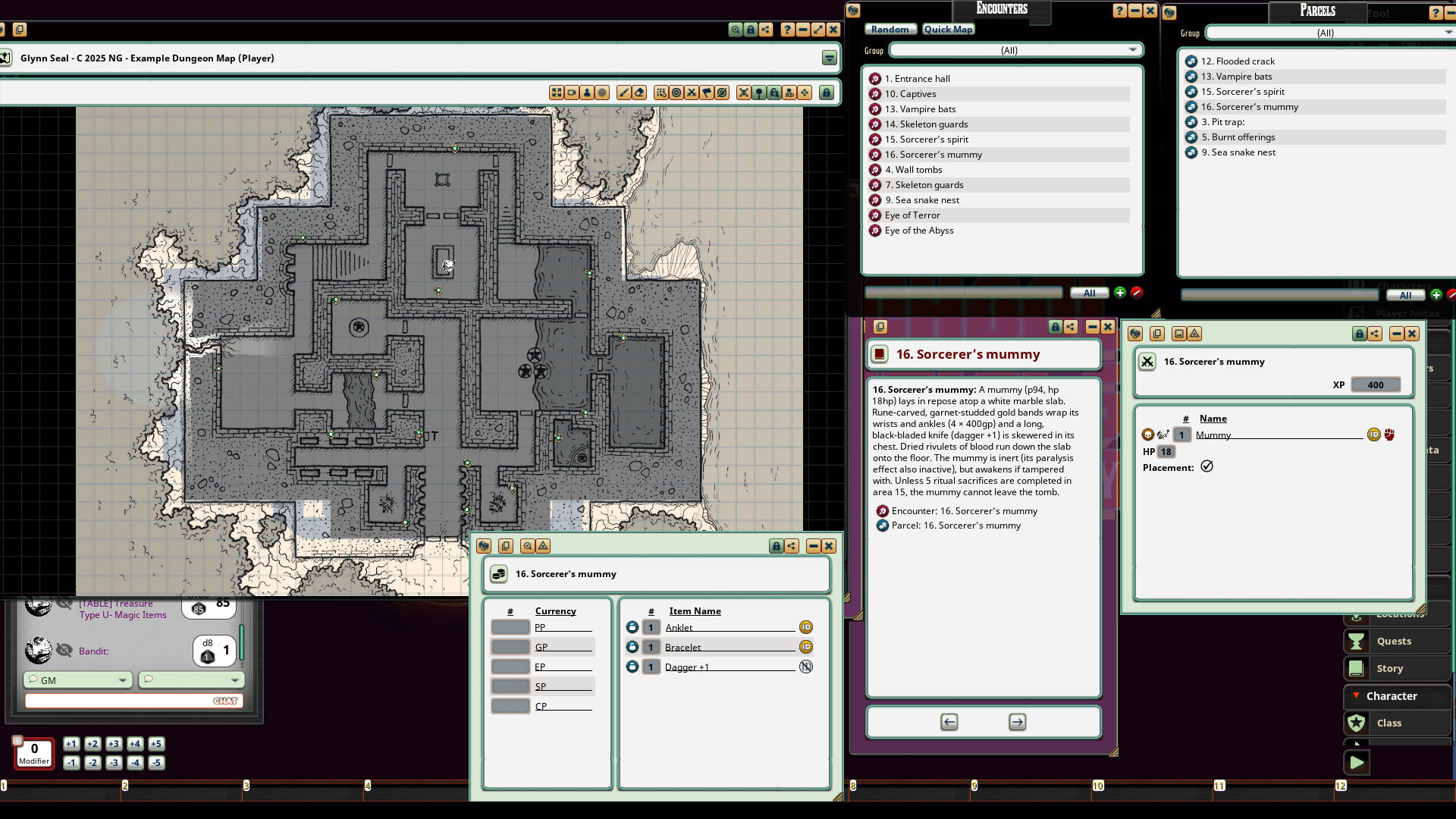The image size is (1456, 819).
Task: Toggle the green lock at map toolbar end
Action: tap(827, 93)
